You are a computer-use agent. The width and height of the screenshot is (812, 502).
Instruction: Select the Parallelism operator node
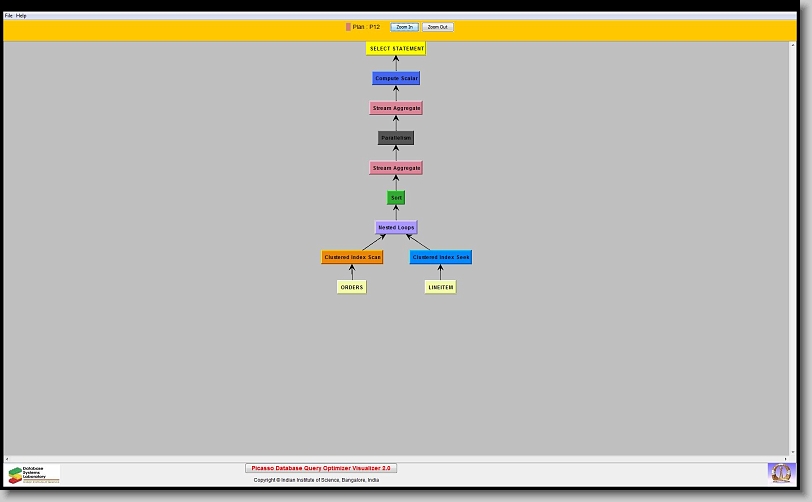click(396, 138)
